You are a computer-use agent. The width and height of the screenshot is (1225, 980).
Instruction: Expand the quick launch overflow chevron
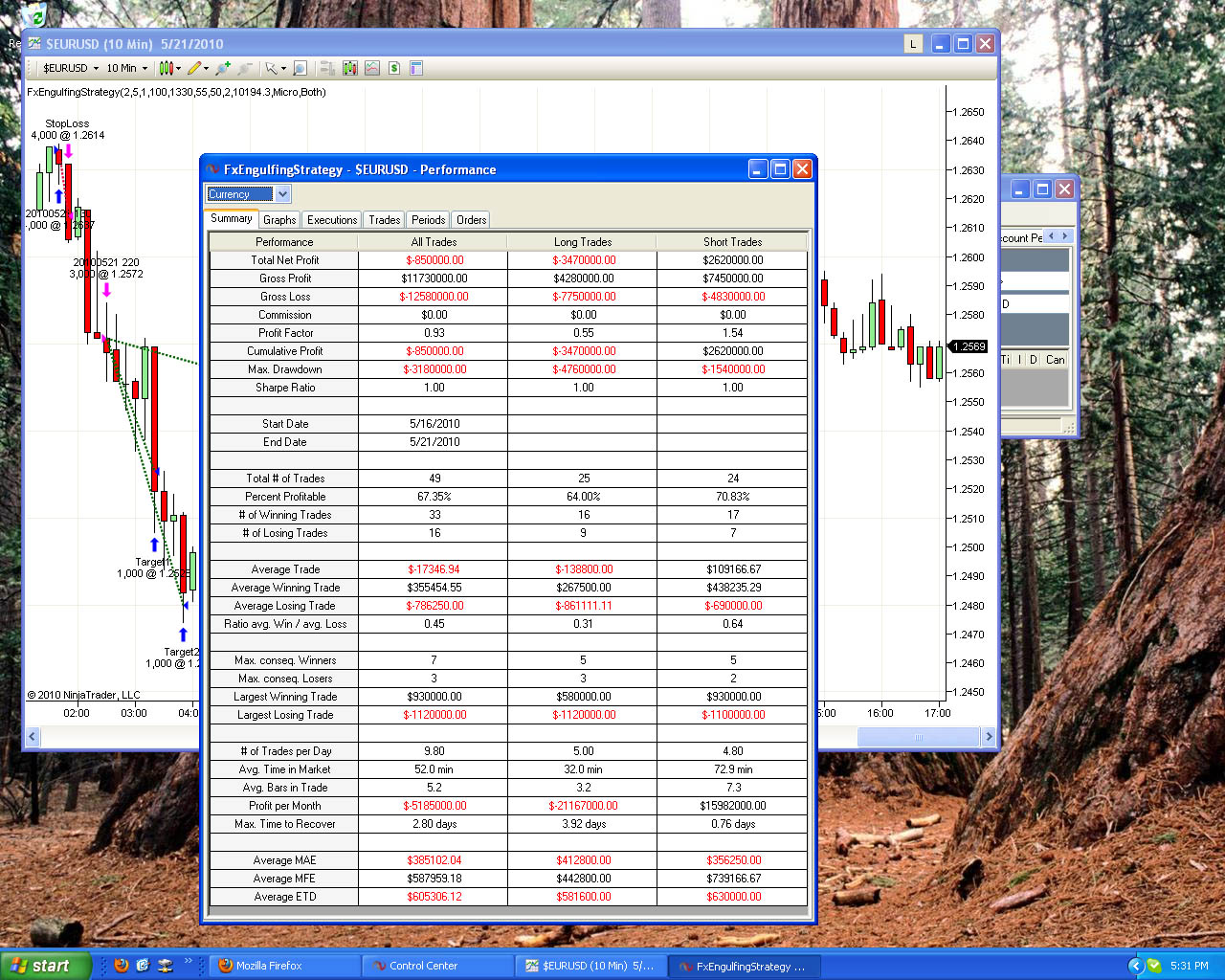(188, 961)
